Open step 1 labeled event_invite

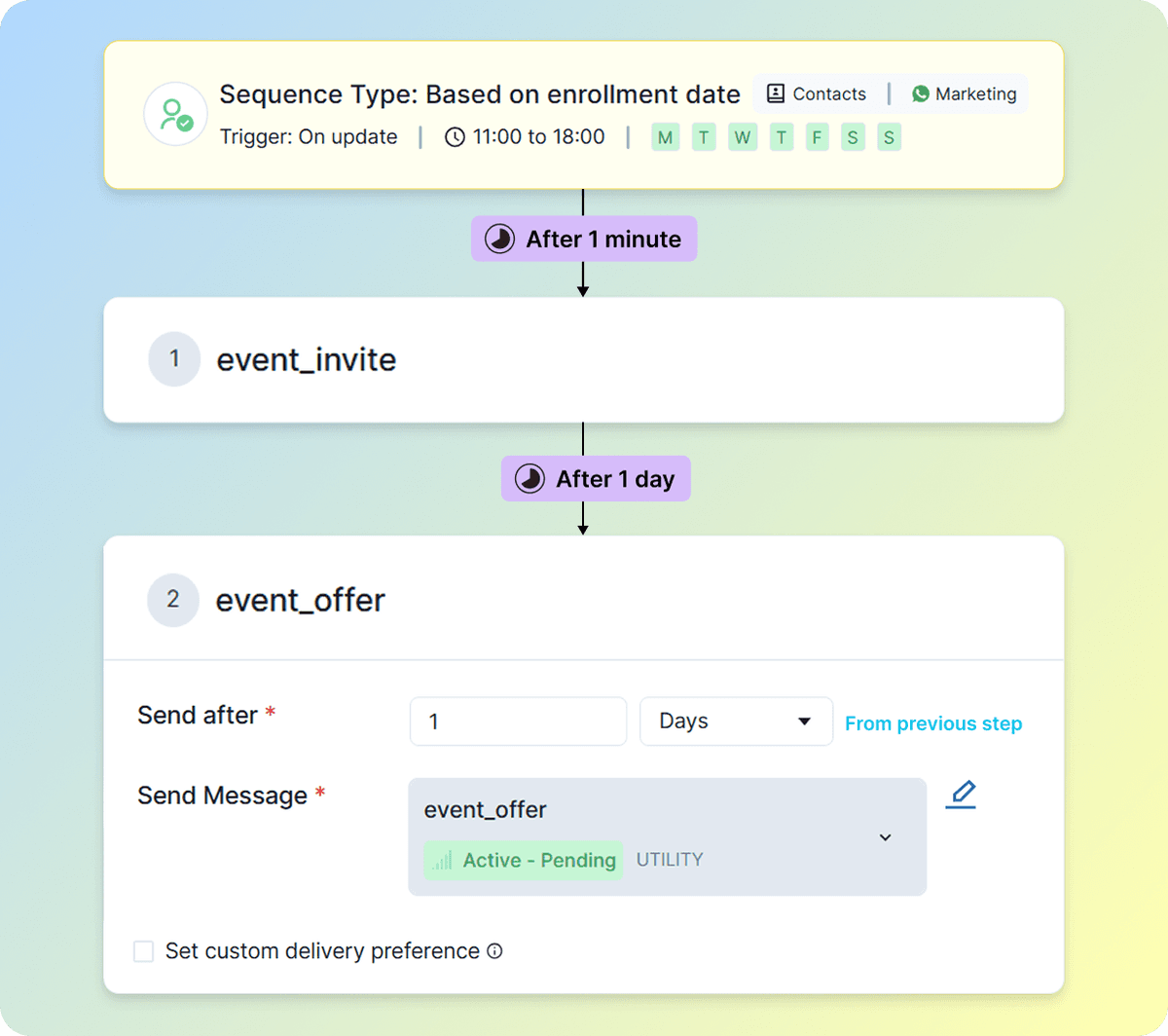306,359
